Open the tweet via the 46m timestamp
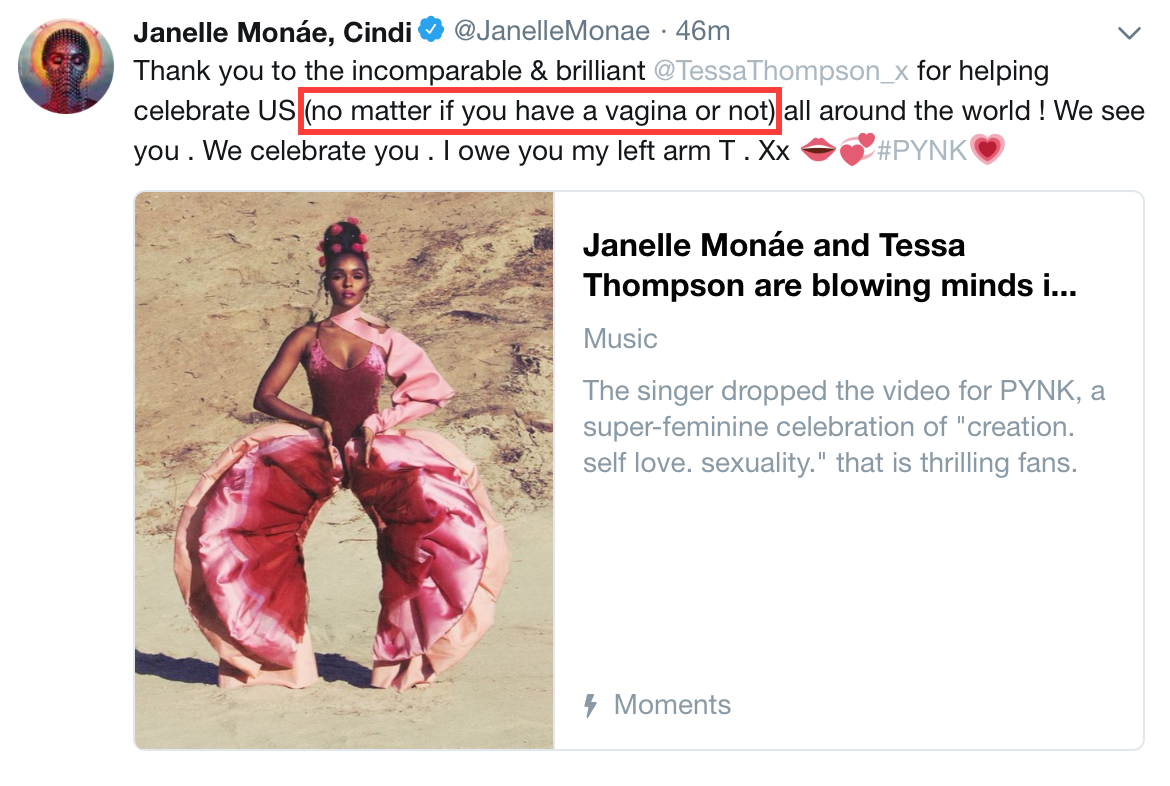This screenshot has width=1170, height=786. [703, 32]
